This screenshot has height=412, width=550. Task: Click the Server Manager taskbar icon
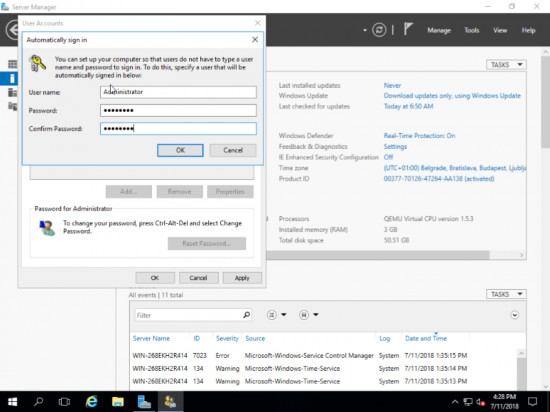coord(144,401)
